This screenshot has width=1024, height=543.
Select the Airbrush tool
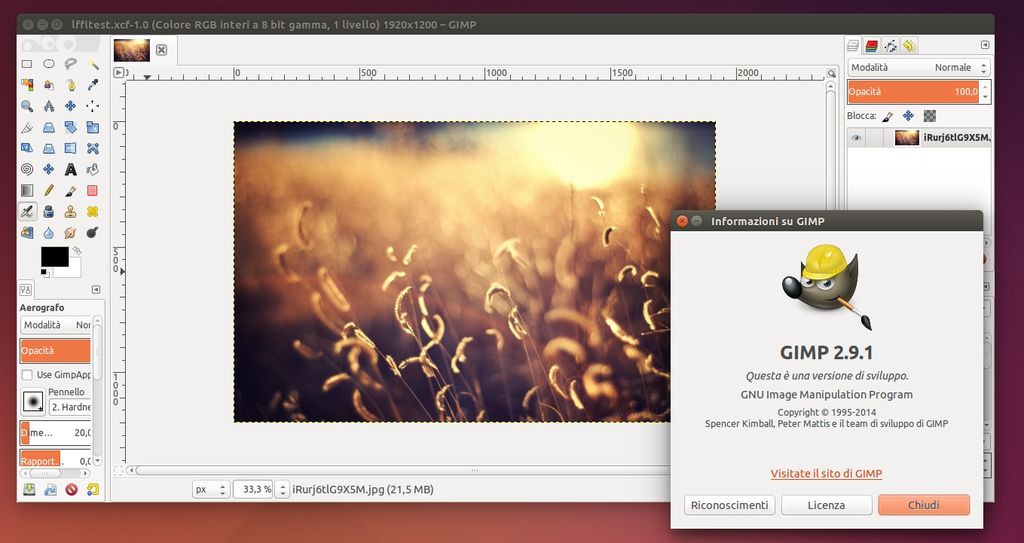click(x=27, y=211)
